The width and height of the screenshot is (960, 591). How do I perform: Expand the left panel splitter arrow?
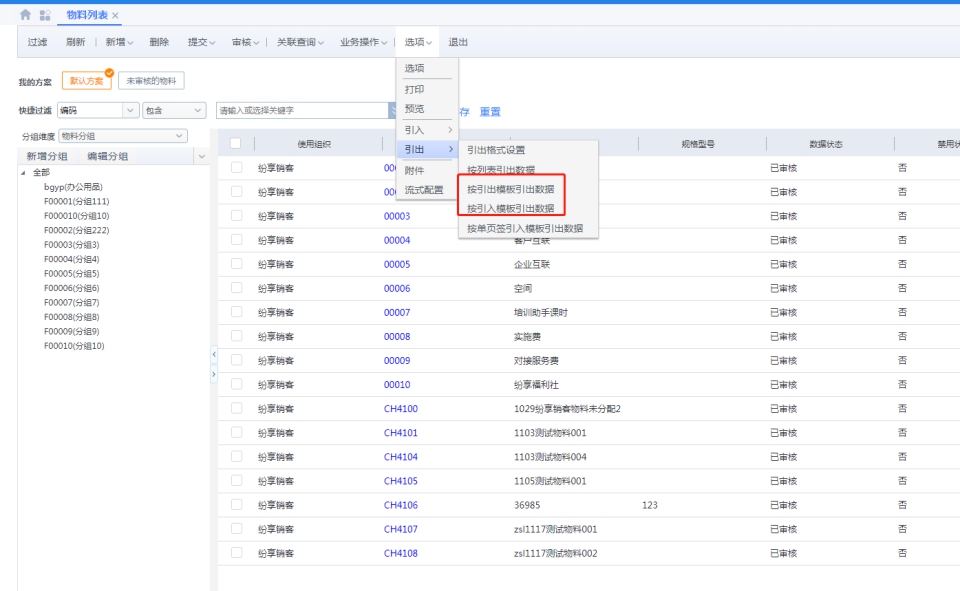pyautogui.click(x=214, y=374)
